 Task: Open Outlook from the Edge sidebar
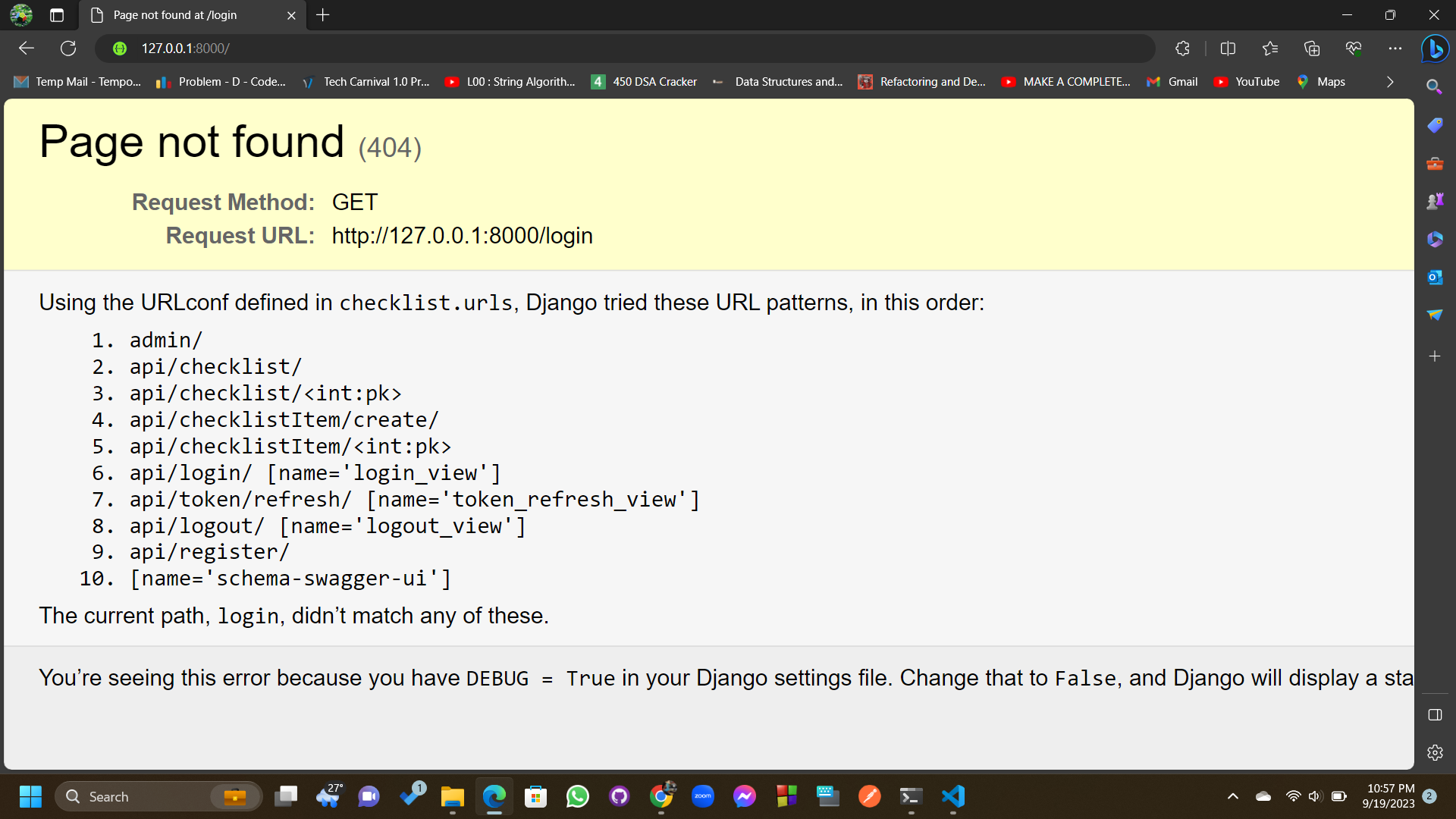pyautogui.click(x=1434, y=277)
